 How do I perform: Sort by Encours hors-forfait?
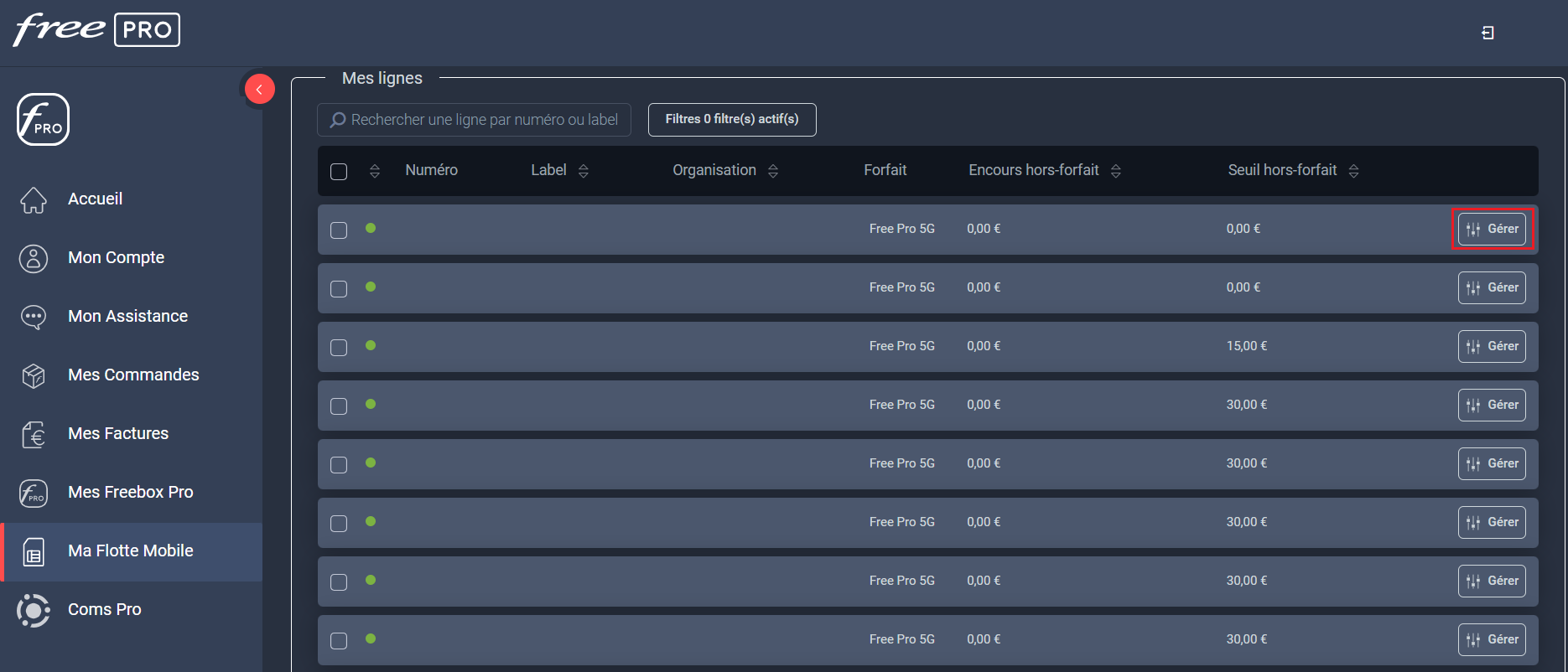pyautogui.click(x=1116, y=171)
